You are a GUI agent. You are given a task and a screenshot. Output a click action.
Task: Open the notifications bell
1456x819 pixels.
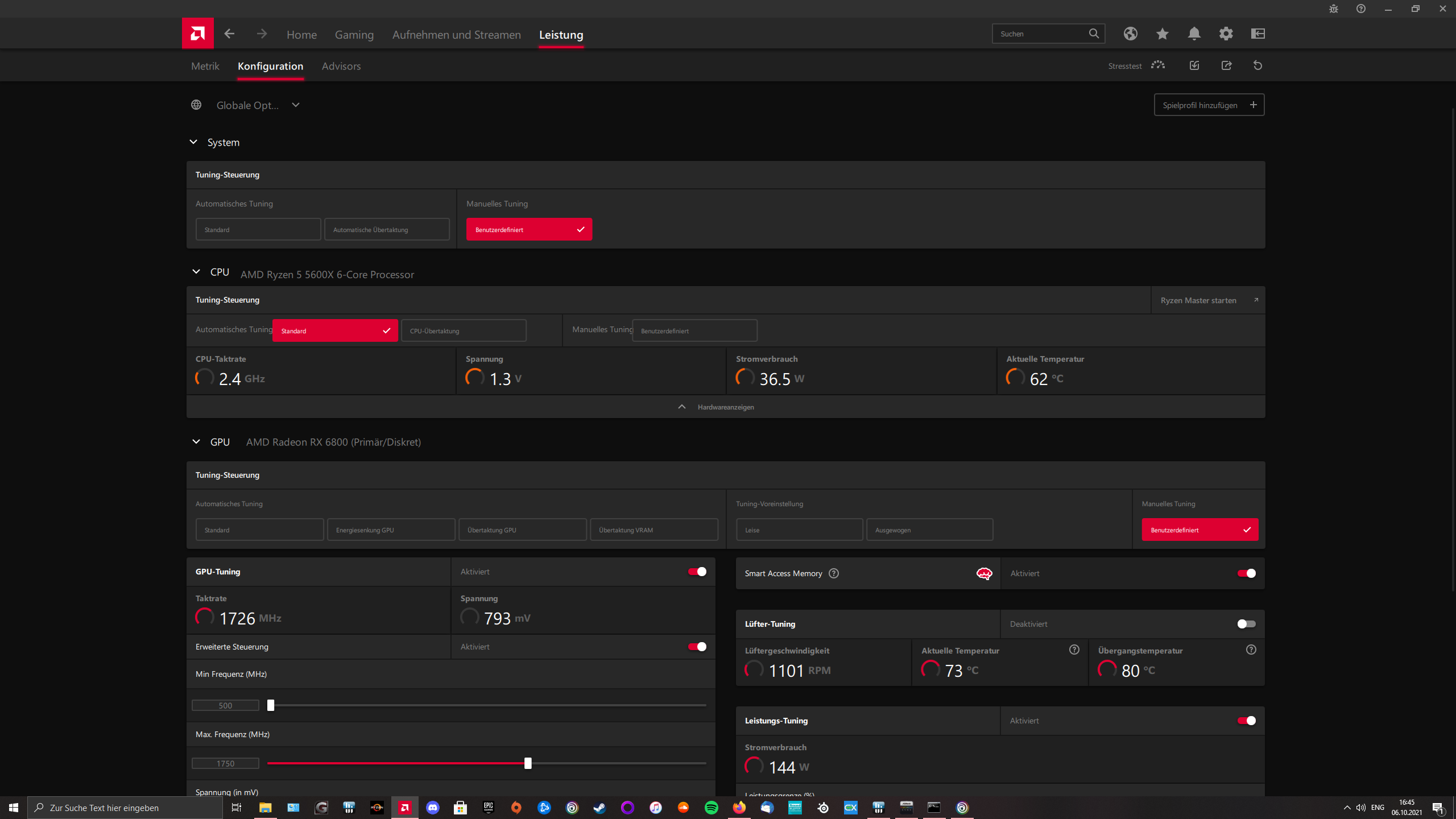[x=1194, y=34]
